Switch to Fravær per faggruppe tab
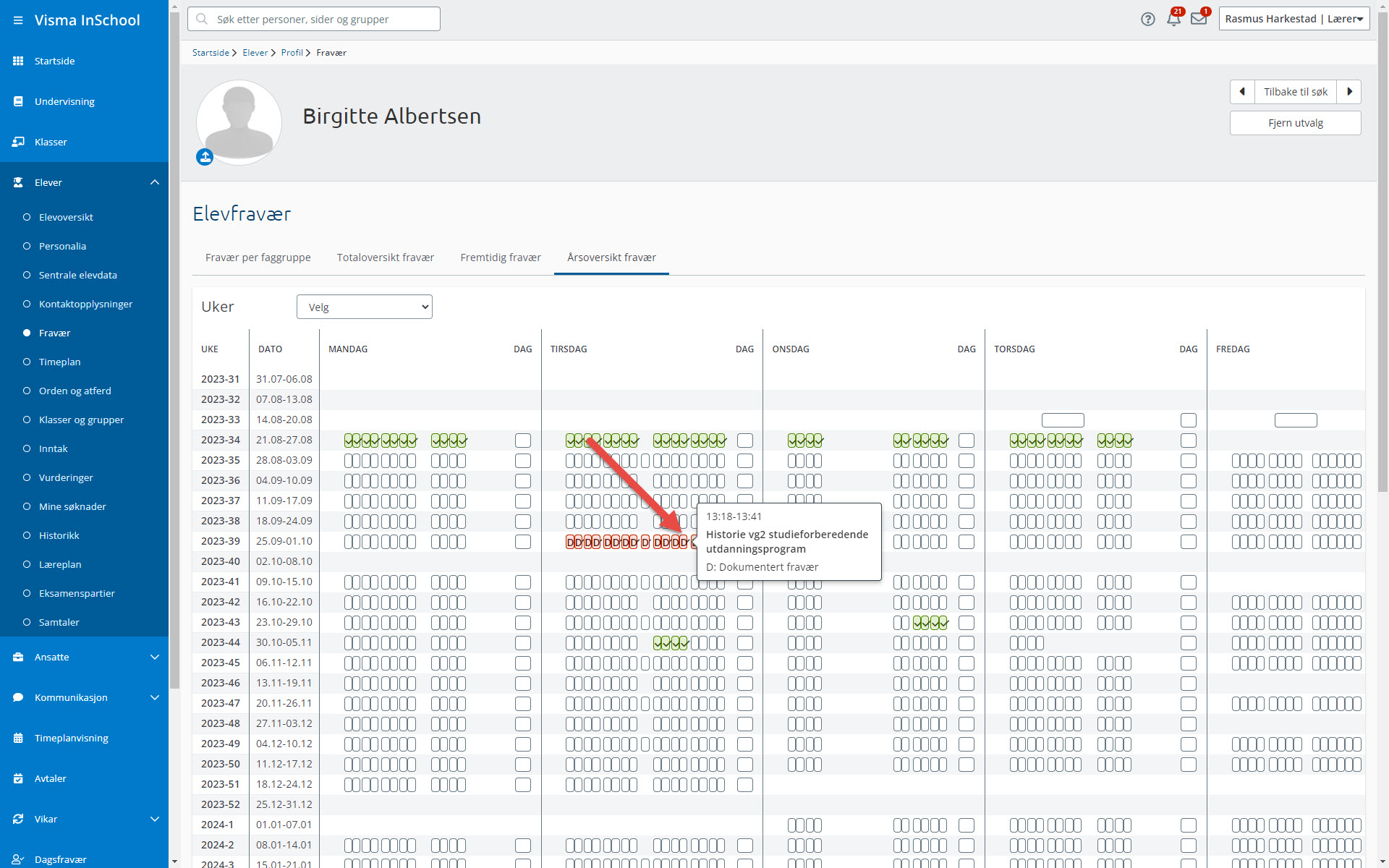The image size is (1389, 868). coord(258,258)
